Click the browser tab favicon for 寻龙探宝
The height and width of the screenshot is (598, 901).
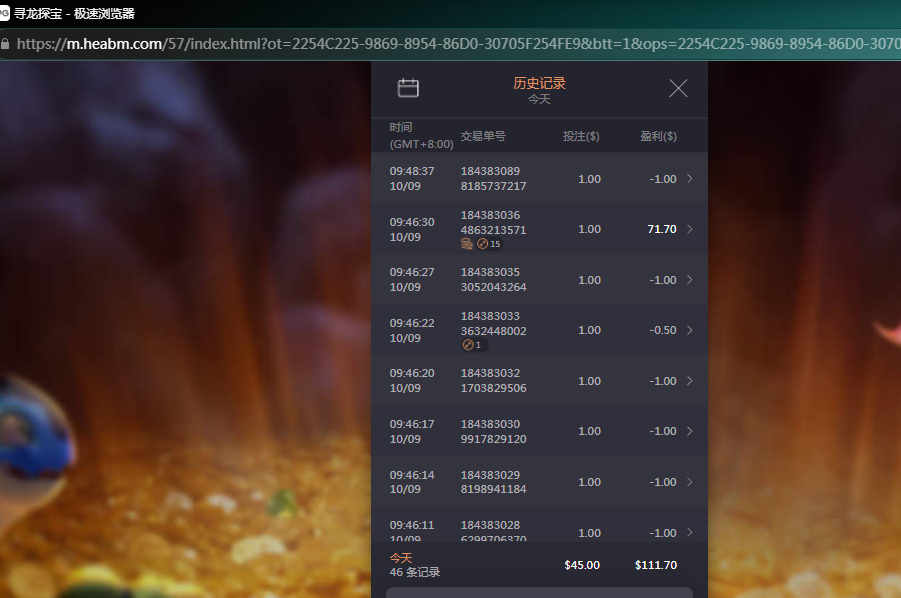[x=5, y=14]
